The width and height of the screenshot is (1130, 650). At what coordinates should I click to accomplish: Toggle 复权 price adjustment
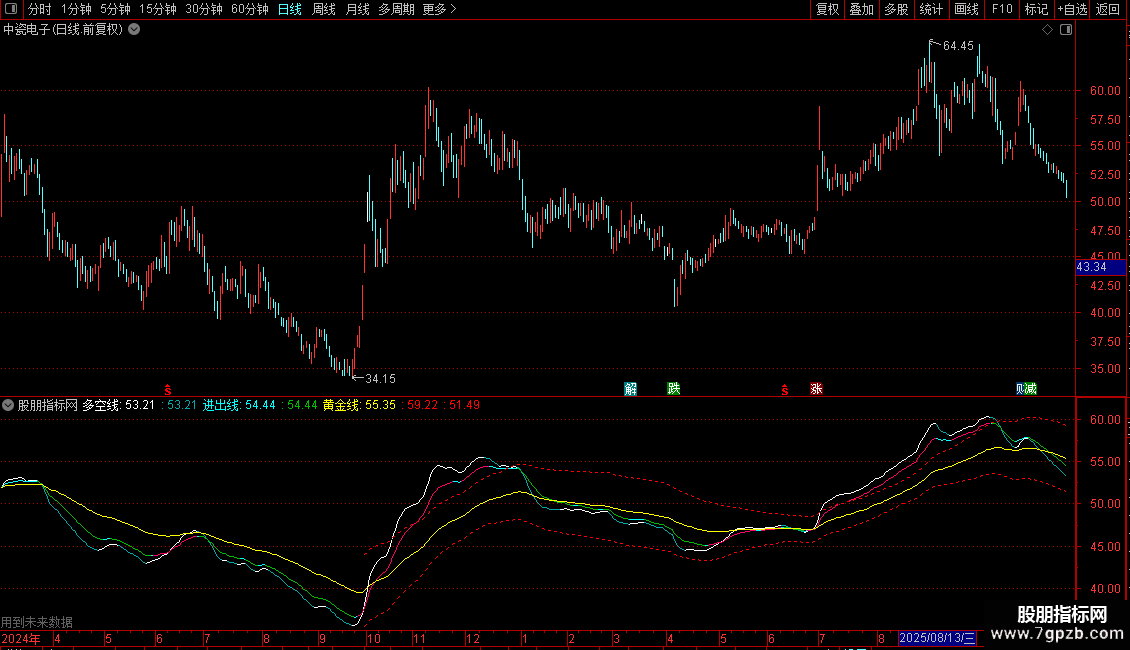827,10
